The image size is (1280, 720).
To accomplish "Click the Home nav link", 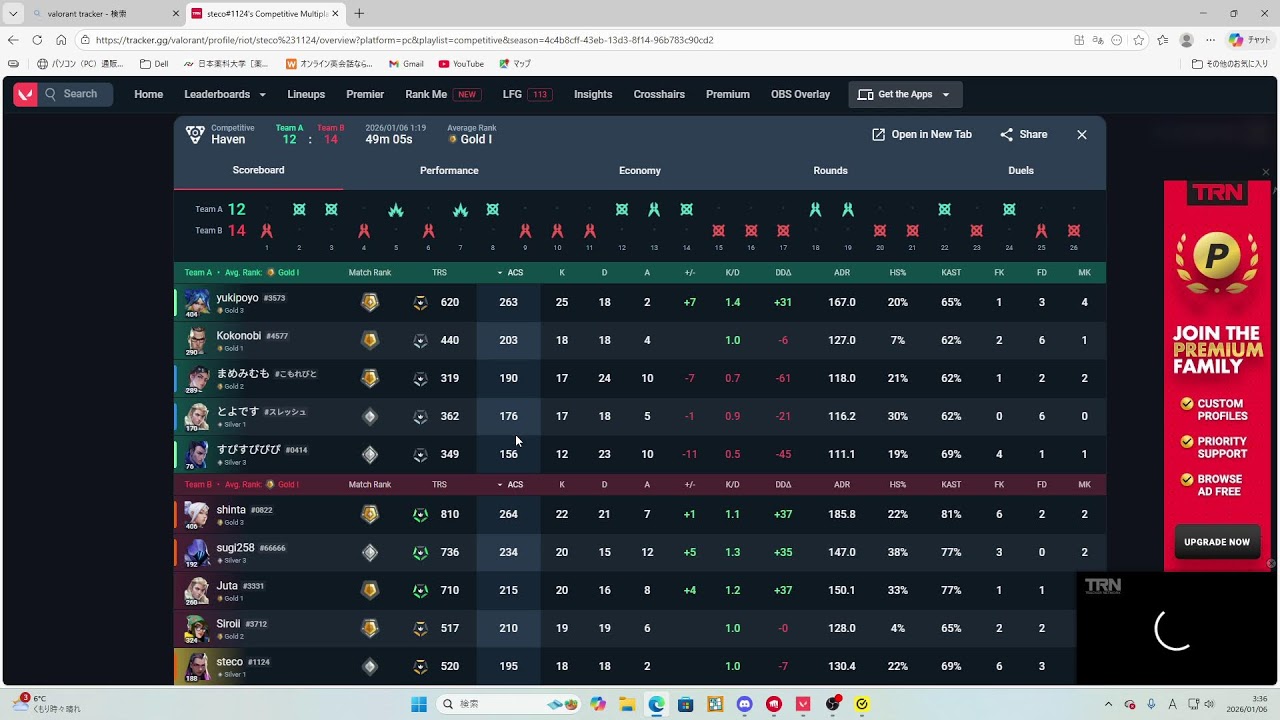I will pos(148,94).
